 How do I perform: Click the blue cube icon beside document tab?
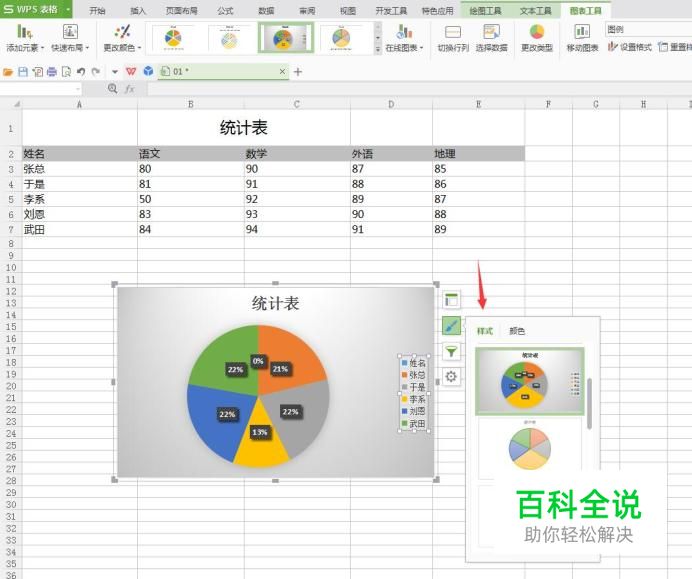tap(149, 71)
